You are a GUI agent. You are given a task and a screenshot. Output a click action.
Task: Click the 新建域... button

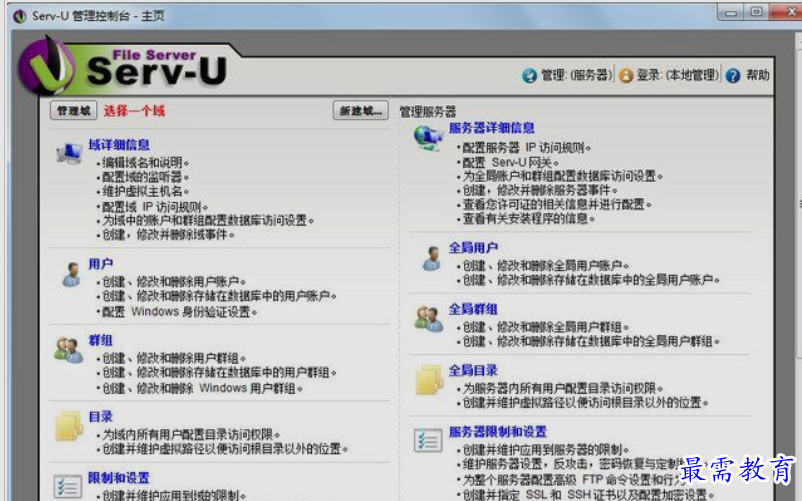(x=361, y=110)
